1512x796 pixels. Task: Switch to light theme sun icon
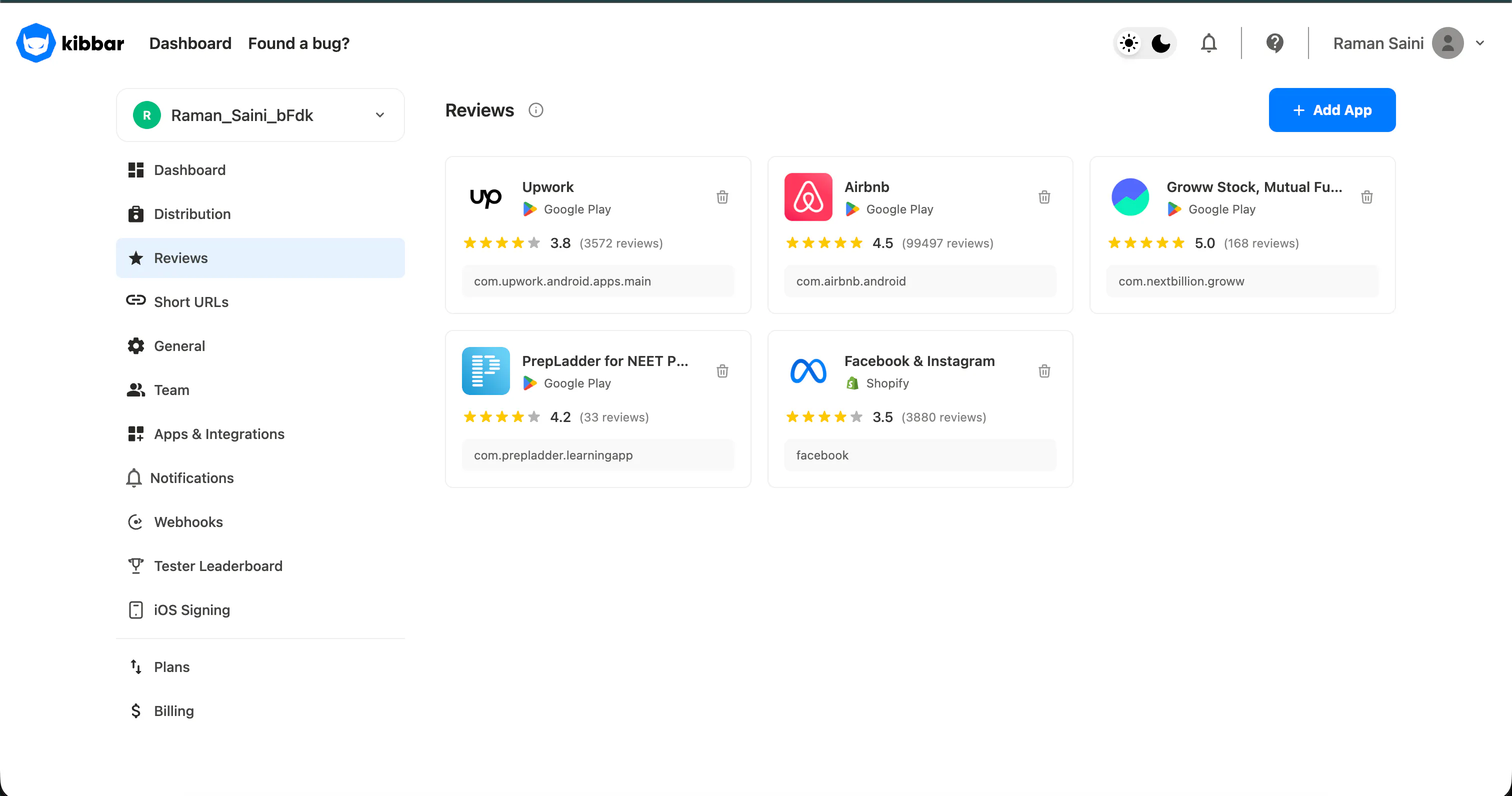[x=1128, y=43]
